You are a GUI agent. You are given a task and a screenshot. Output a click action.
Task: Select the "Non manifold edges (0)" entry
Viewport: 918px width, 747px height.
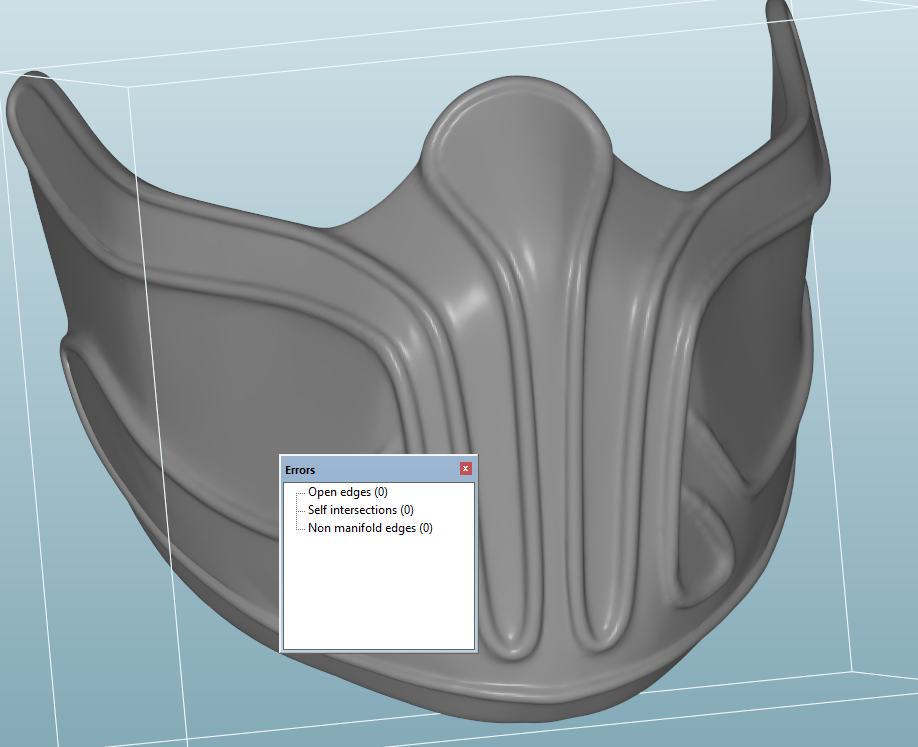(x=370, y=528)
